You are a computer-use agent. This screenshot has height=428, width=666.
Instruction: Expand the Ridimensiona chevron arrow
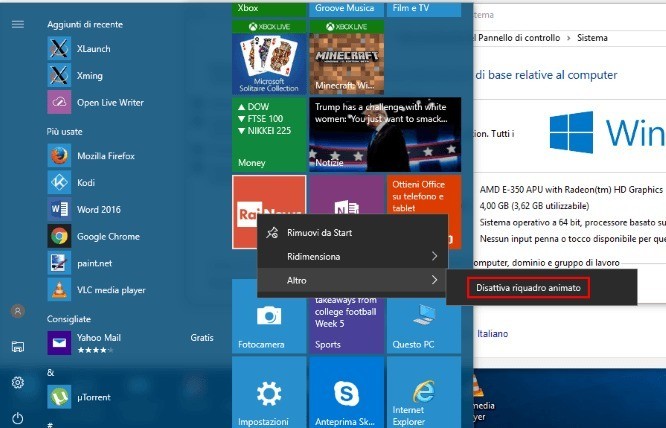pyautogui.click(x=434, y=256)
